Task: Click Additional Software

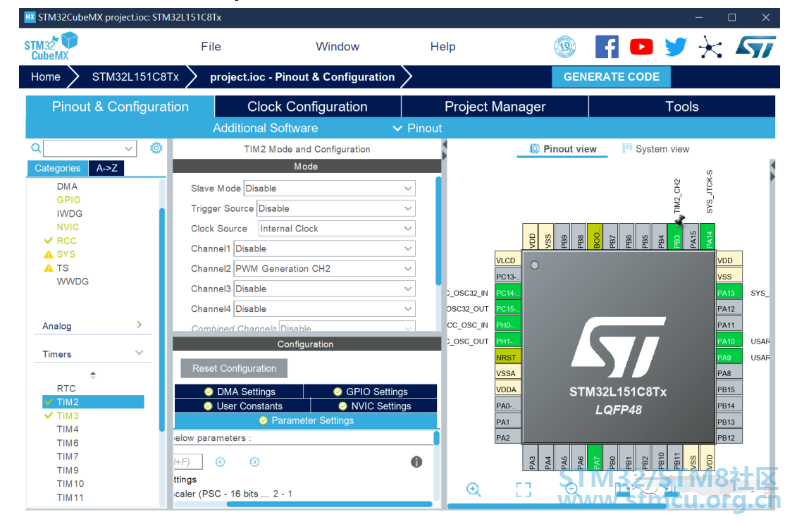Action: coord(265,128)
